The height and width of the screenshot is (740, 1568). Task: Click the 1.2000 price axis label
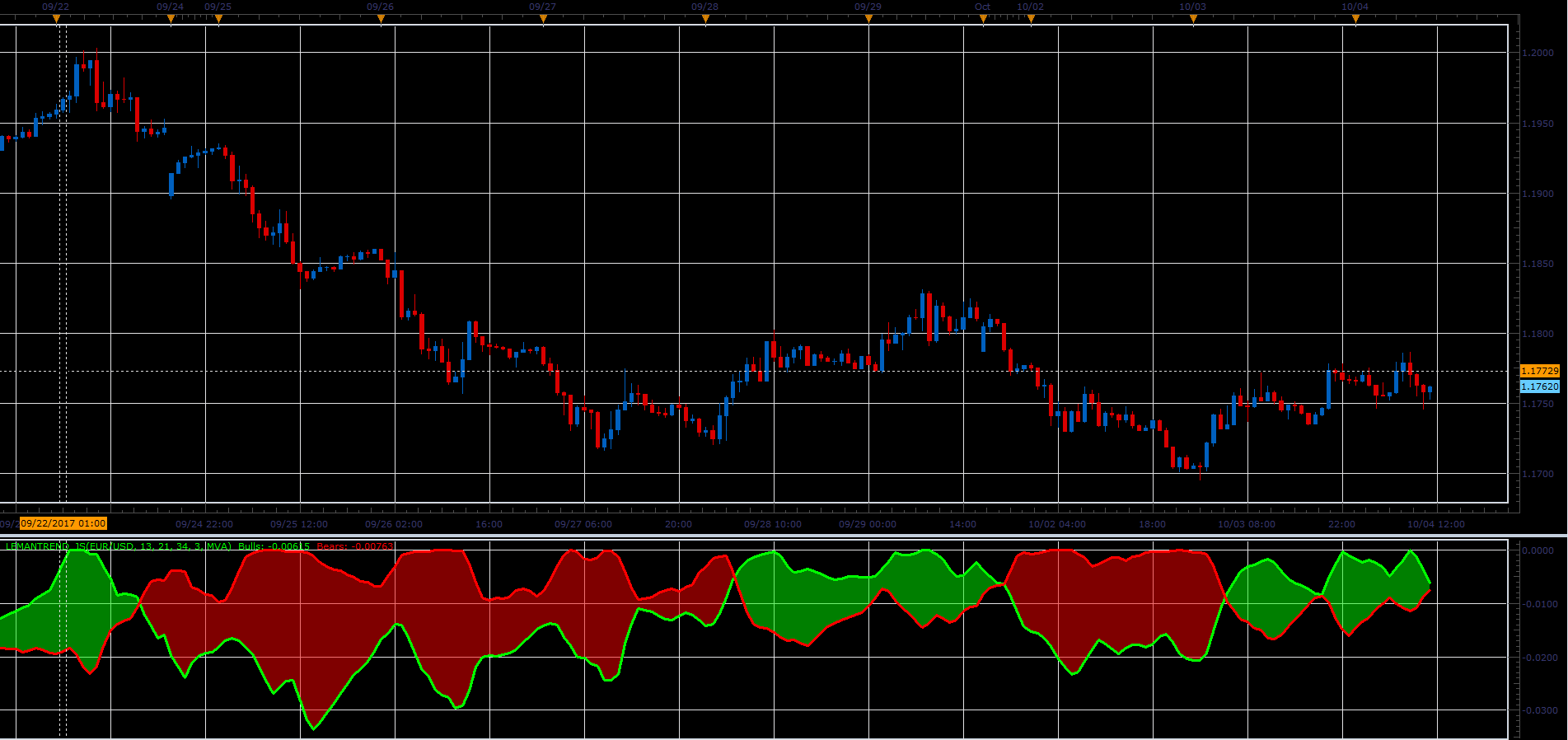coord(1538,53)
